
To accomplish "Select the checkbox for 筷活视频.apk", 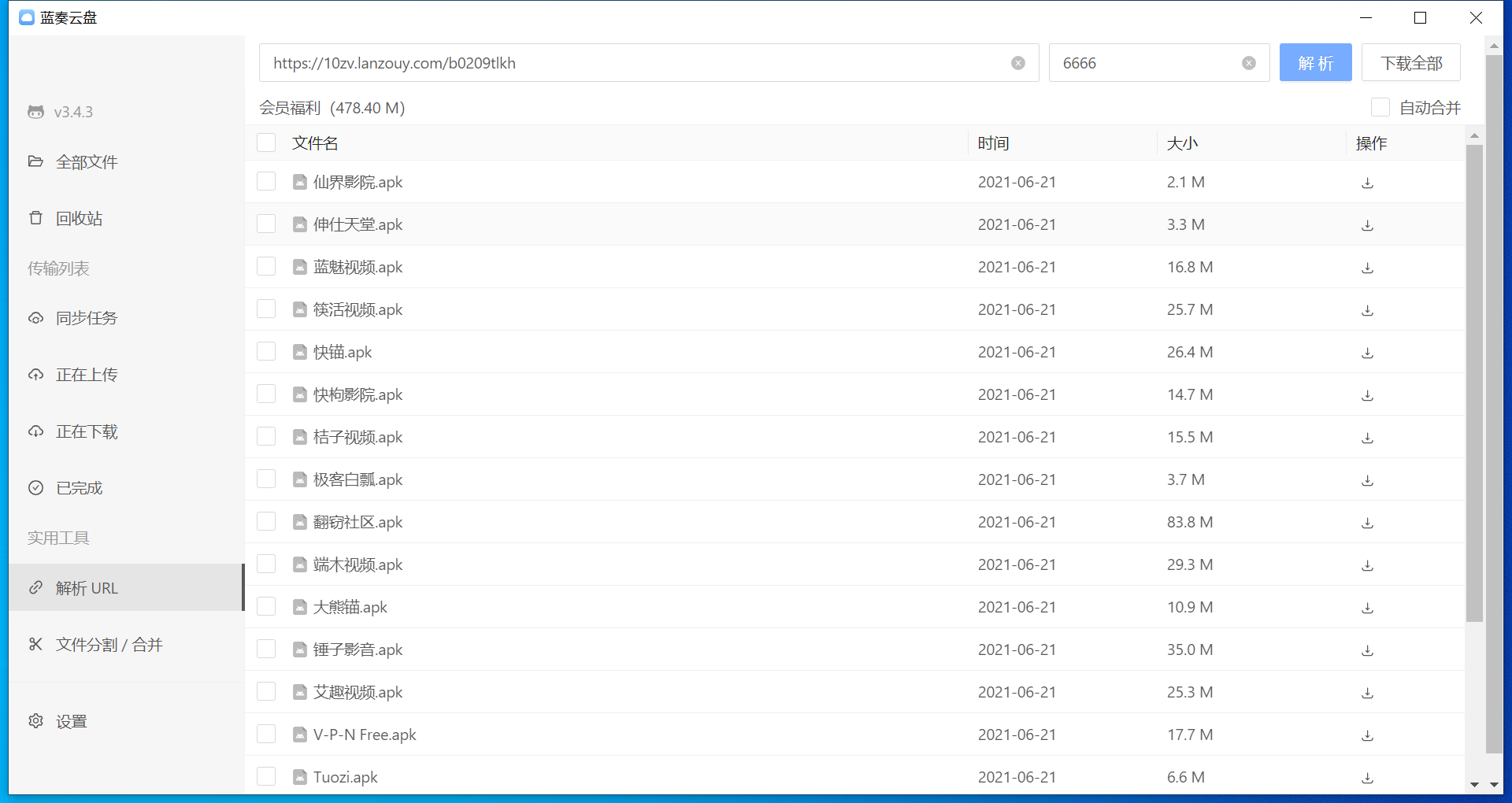I will coord(266,309).
